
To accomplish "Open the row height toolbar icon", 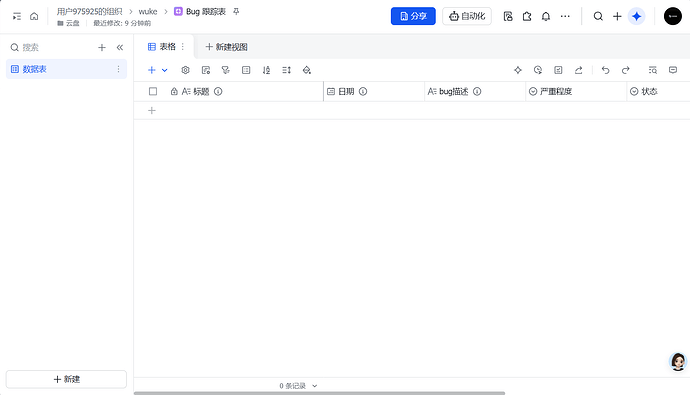I will tap(286, 70).
